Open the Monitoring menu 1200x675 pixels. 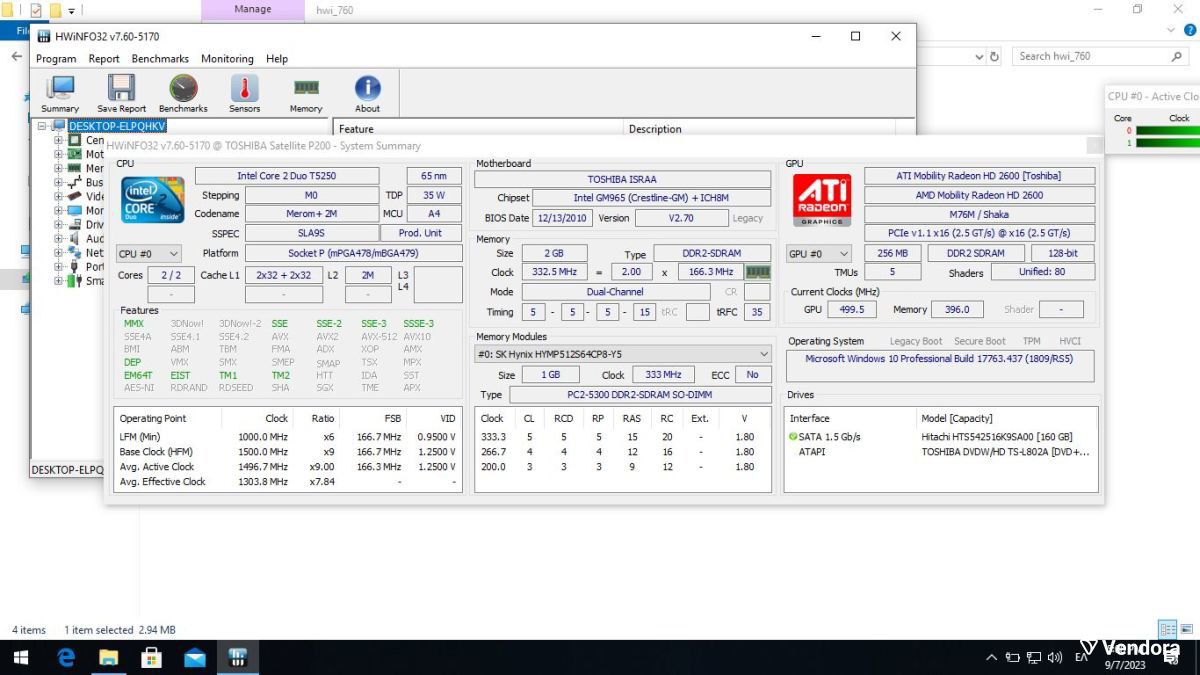(227, 59)
